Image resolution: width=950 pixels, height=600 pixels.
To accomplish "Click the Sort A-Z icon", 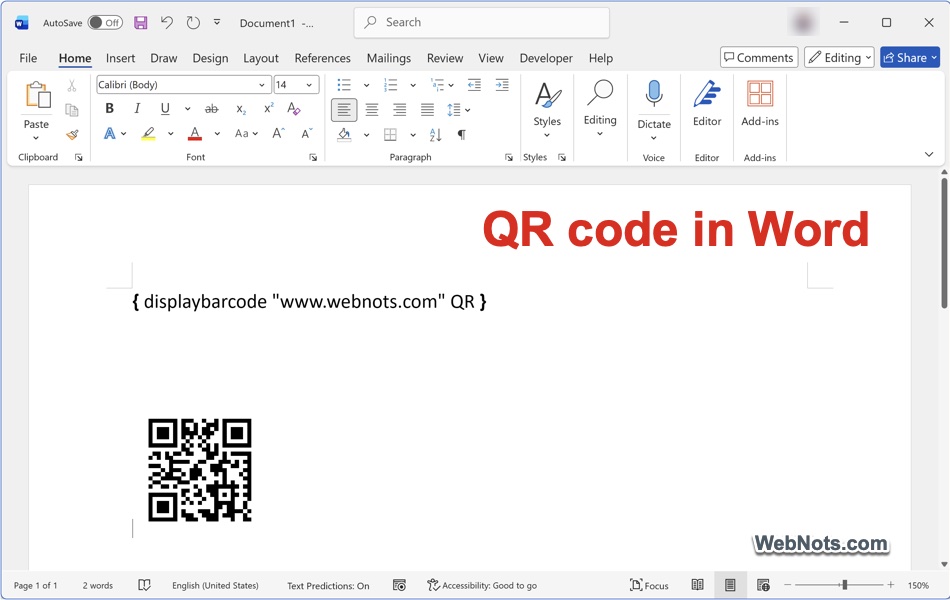I will pyautogui.click(x=436, y=135).
